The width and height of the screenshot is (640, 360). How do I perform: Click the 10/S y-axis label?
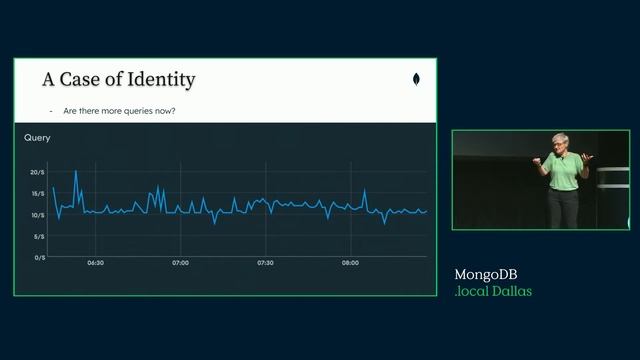click(x=38, y=215)
